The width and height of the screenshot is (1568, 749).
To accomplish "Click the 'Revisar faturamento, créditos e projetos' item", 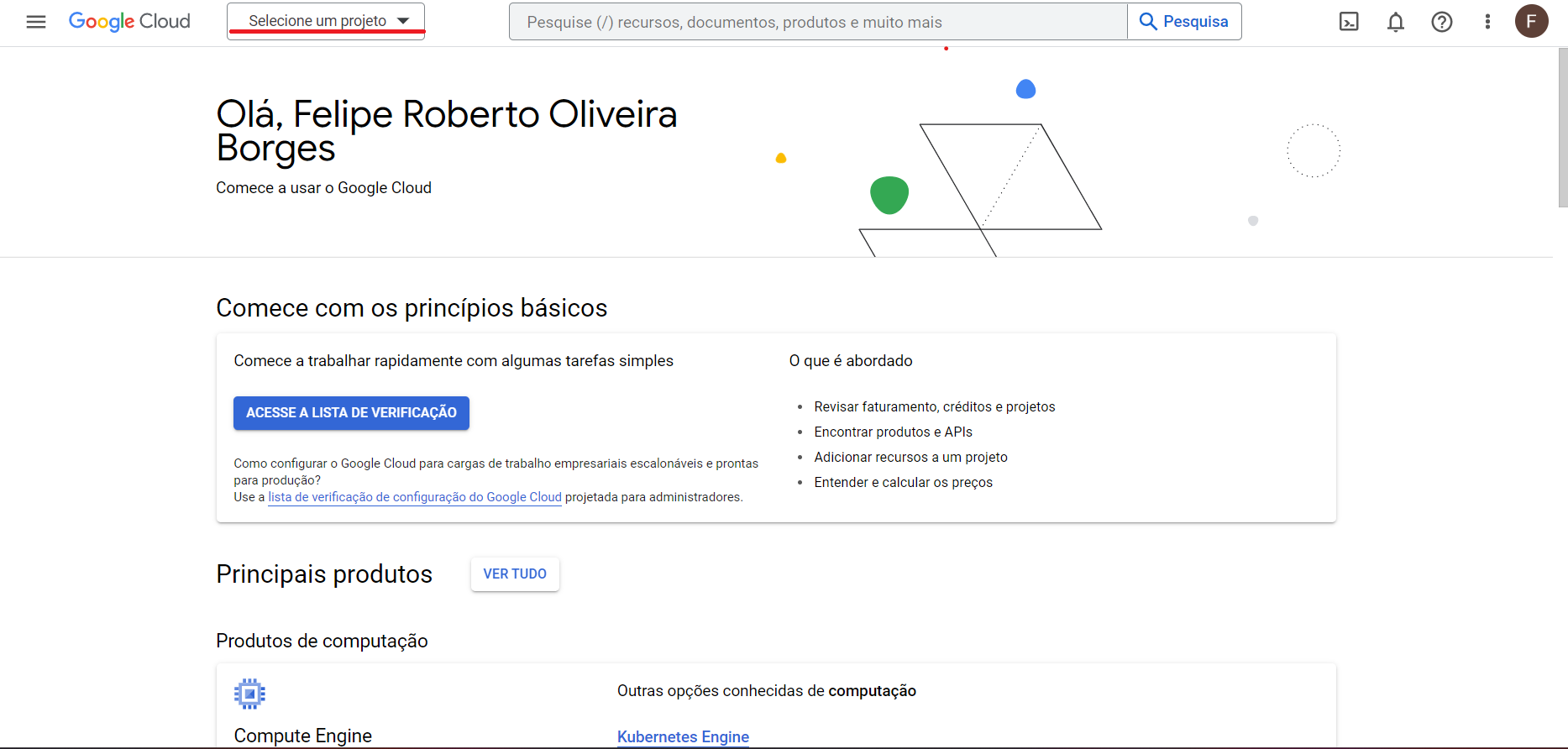I will click(934, 407).
